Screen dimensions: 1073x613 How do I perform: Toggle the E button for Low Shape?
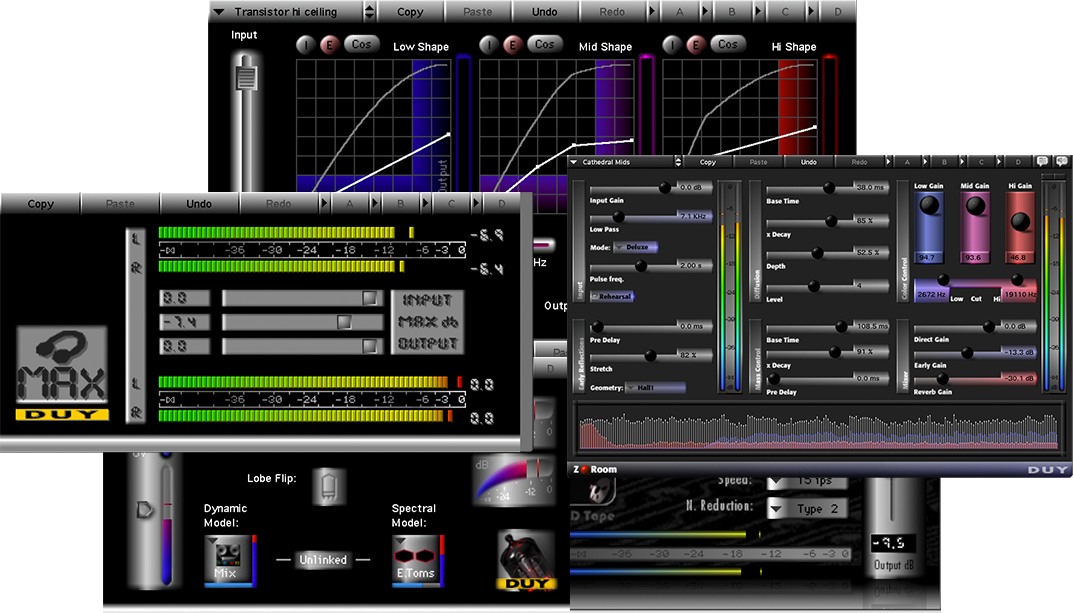[328, 45]
